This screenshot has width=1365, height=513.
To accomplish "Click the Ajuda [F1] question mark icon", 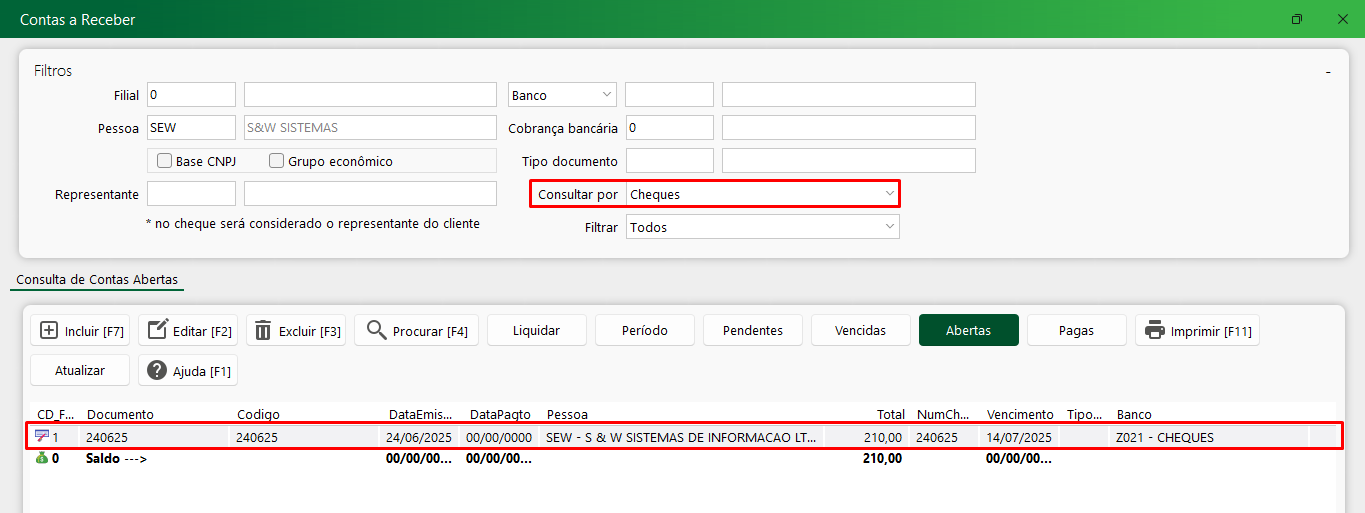I will (x=157, y=370).
